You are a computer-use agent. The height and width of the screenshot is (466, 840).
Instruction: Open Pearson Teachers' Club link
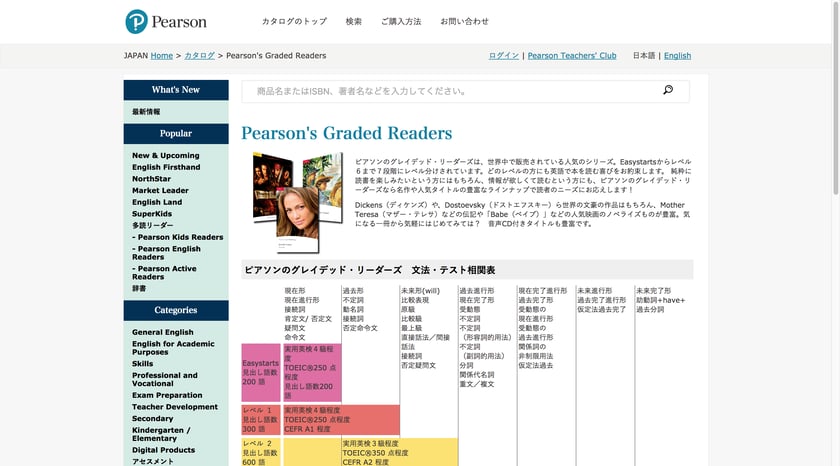tap(572, 56)
